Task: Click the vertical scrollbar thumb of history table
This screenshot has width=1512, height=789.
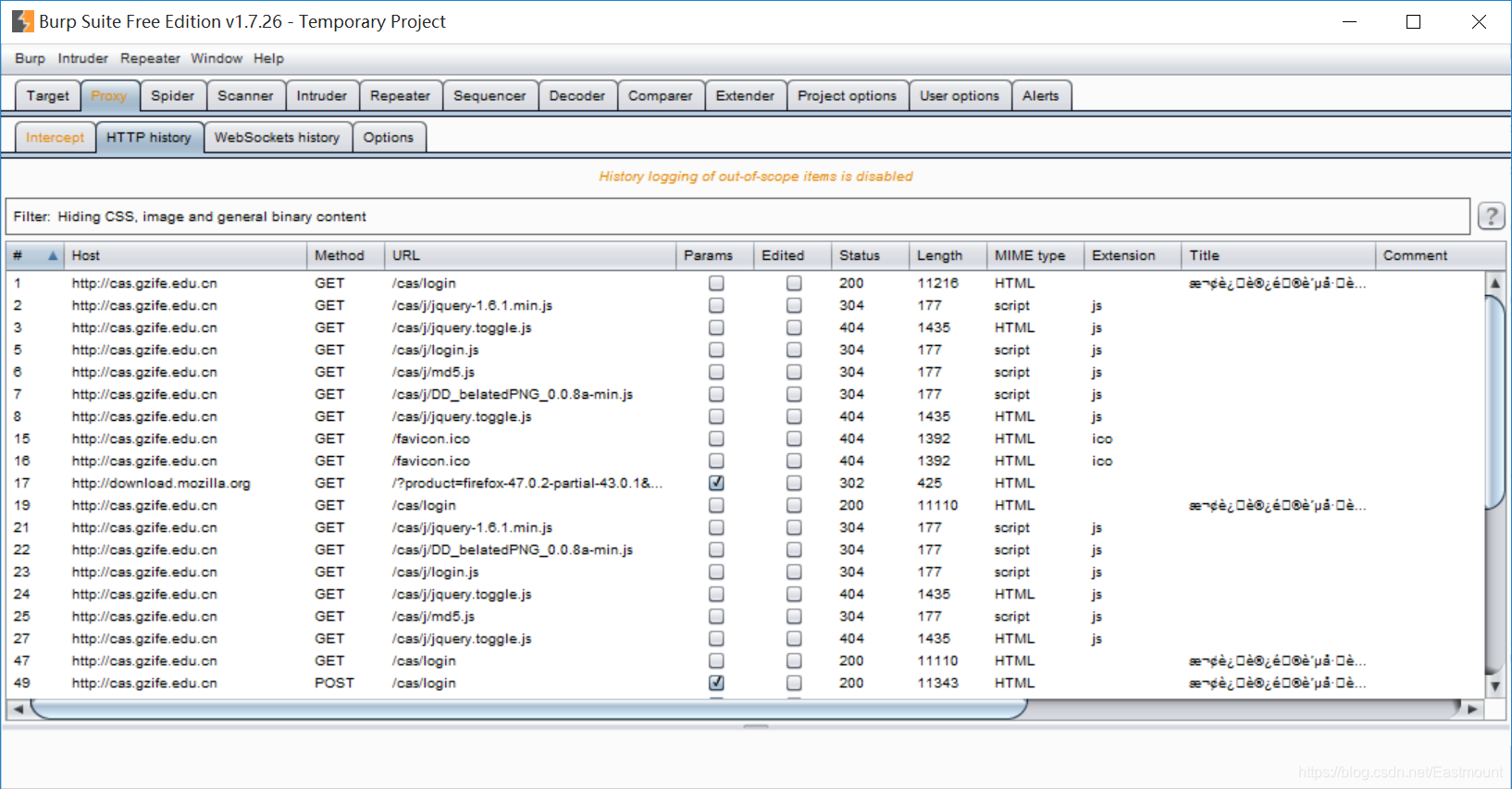Action: (x=1494, y=401)
